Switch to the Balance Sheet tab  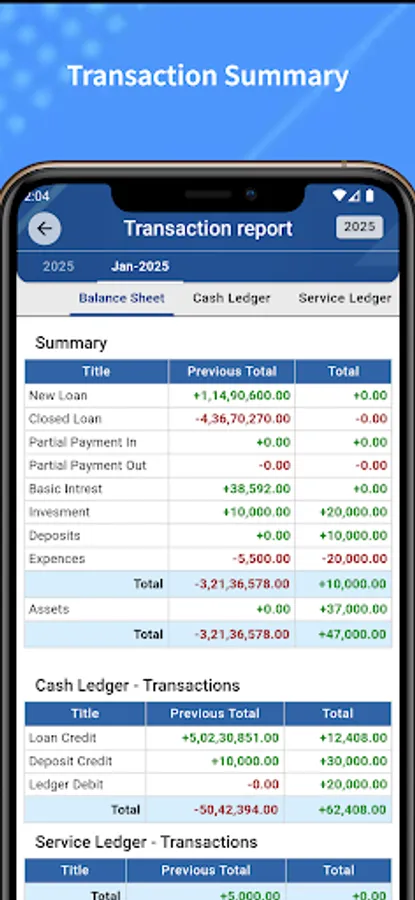tap(122, 298)
